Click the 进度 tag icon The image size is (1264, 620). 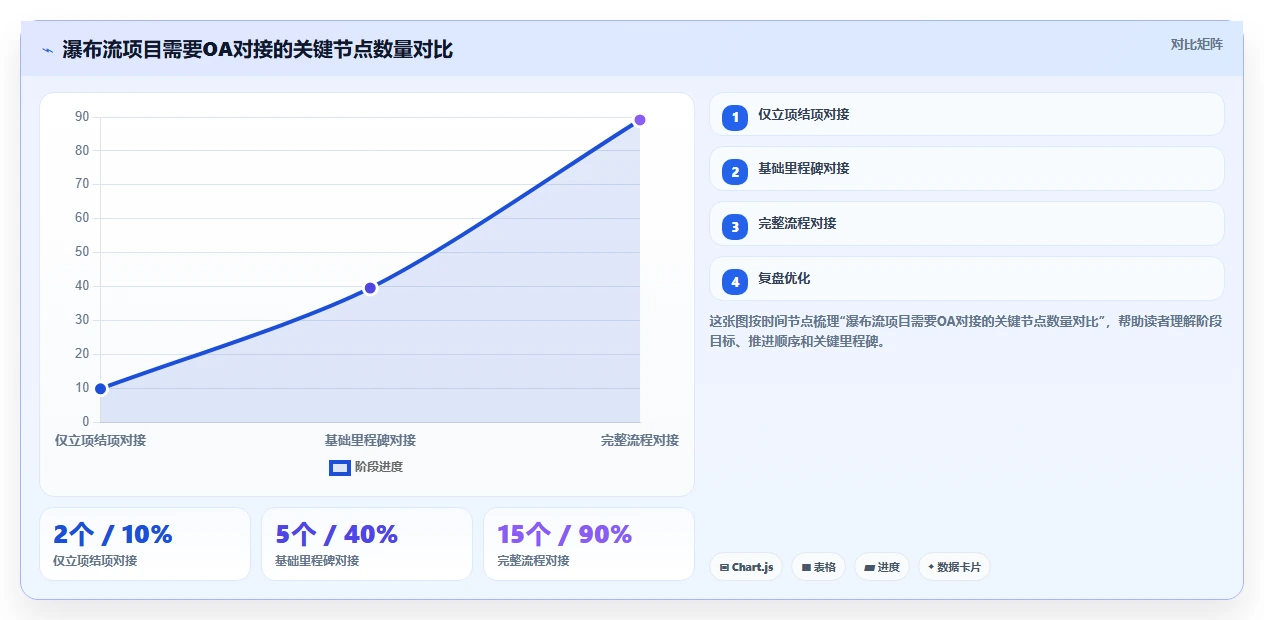[869, 567]
